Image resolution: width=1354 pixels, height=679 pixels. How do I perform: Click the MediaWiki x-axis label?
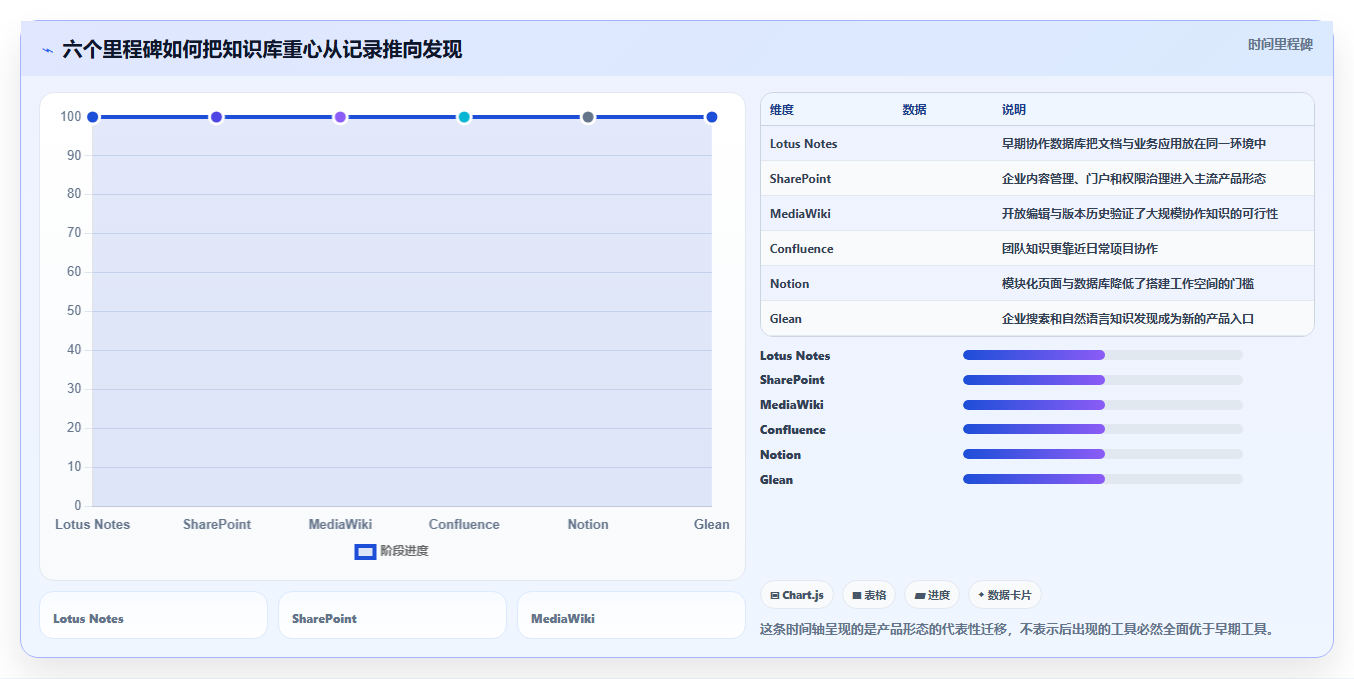coord(340,524)
